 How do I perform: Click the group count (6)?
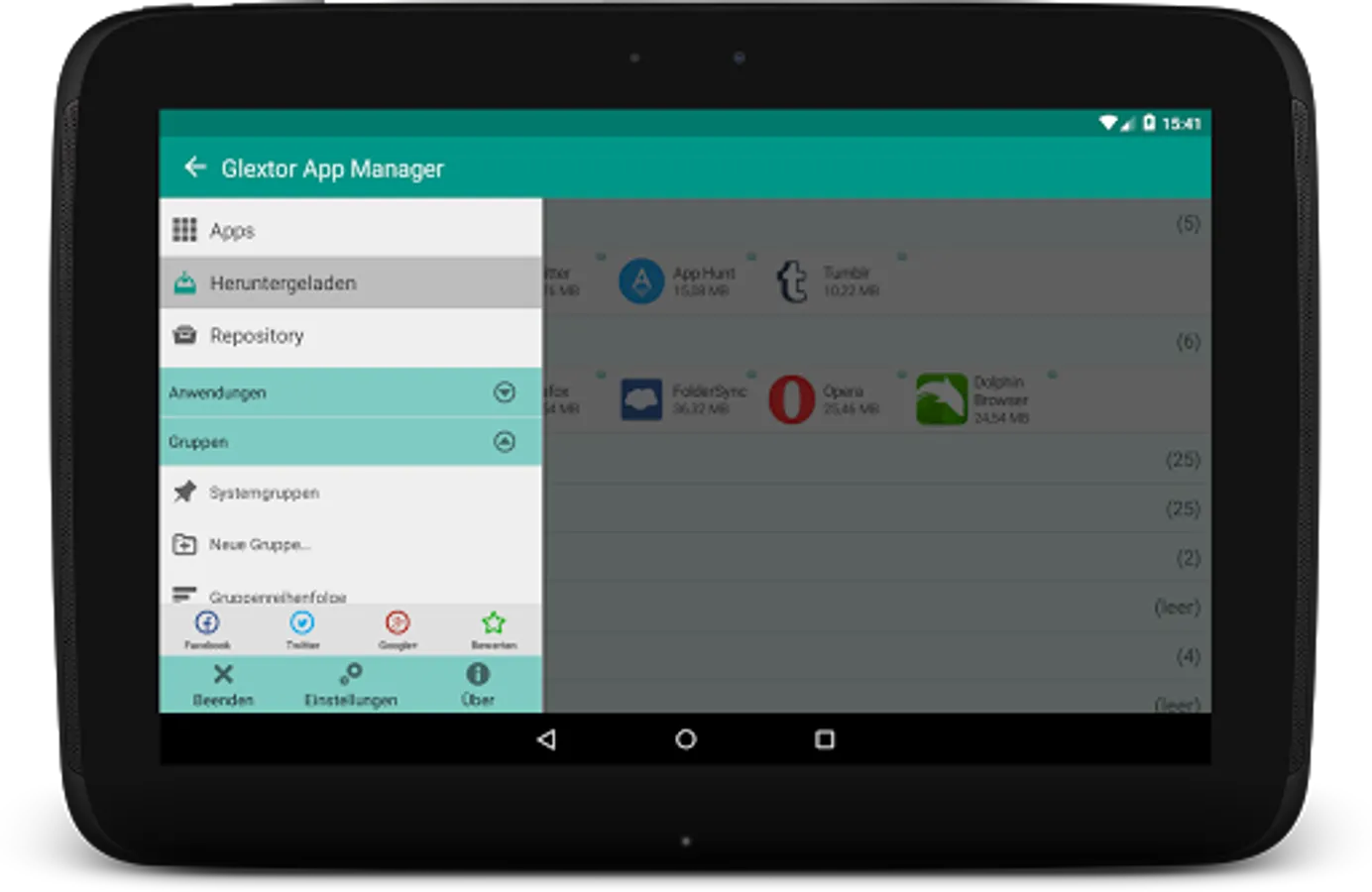pyautogui.click(x=1188, y=342)
